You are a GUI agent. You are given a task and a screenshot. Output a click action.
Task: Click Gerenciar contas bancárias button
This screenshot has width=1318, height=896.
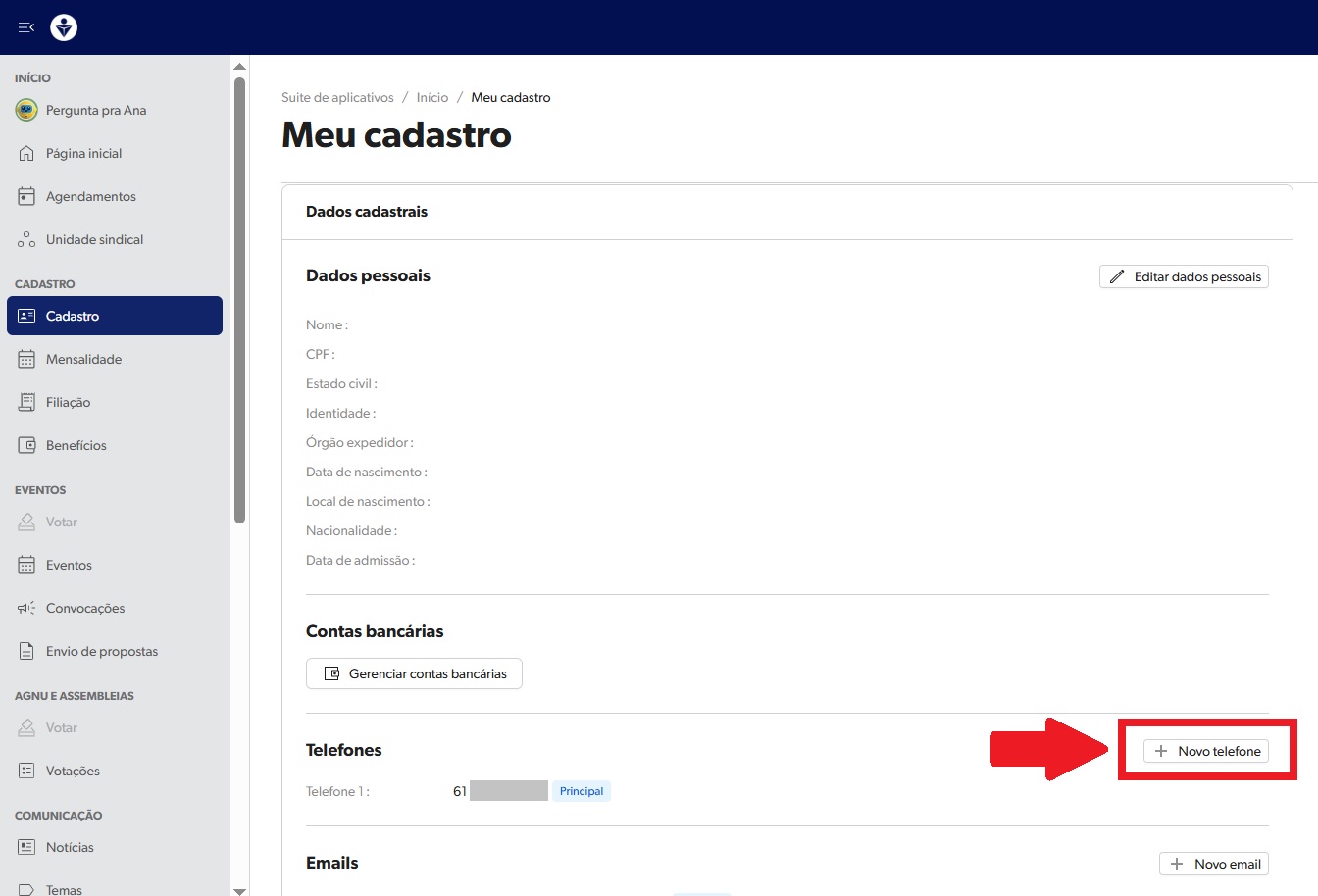pyautogui.click(x=414, y=673)
